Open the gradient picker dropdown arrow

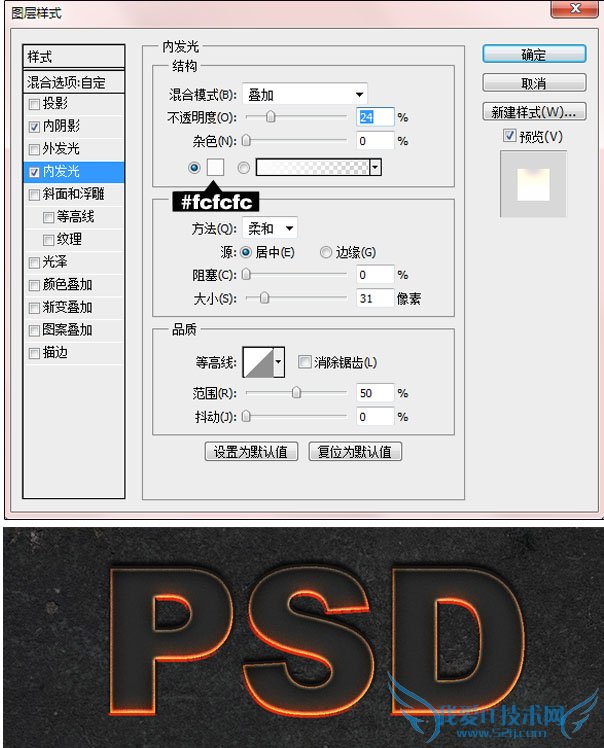pyautogui.click(x=375, y=167)
